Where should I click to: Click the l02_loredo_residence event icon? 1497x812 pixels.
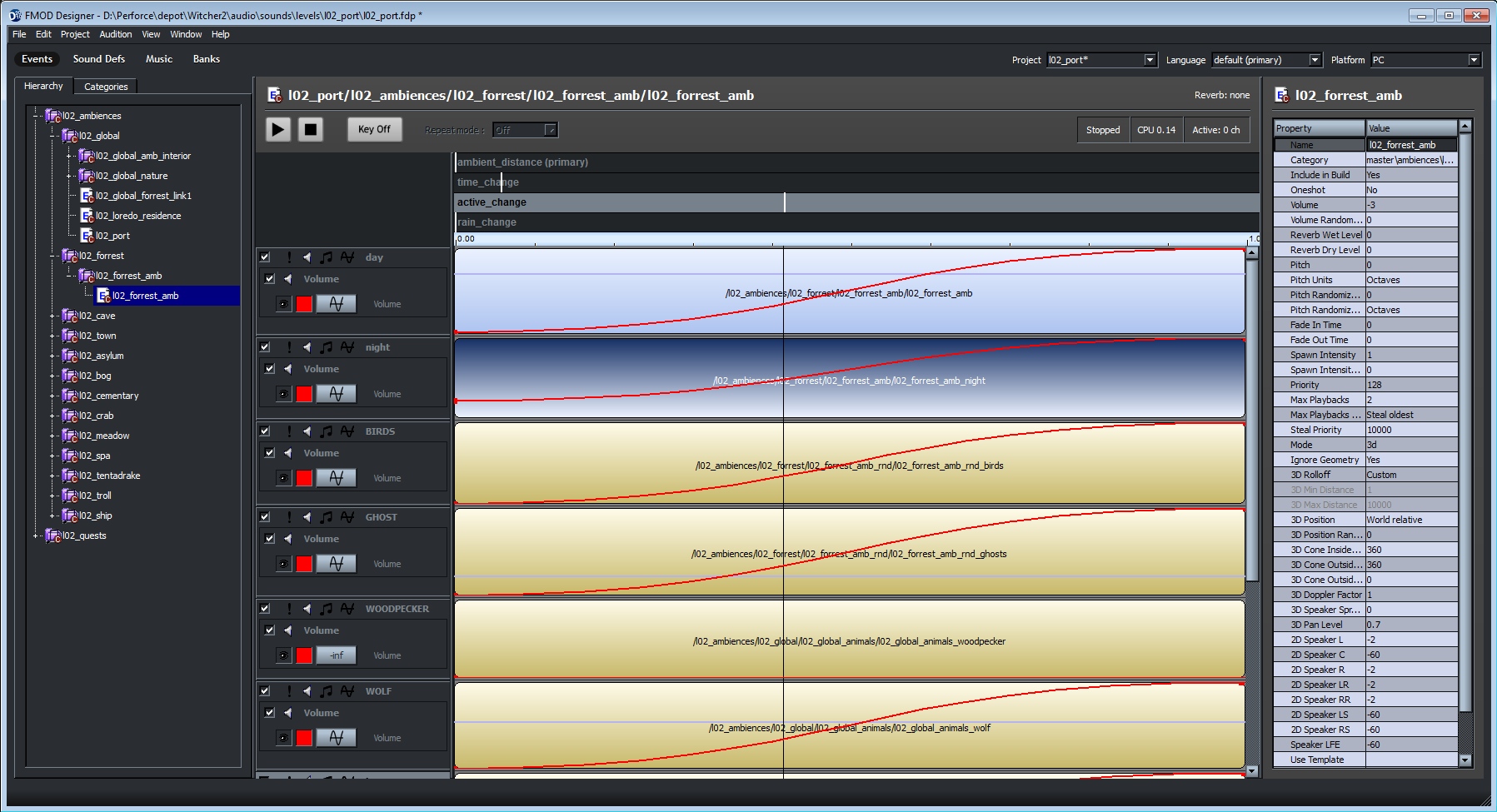point(87,216)
